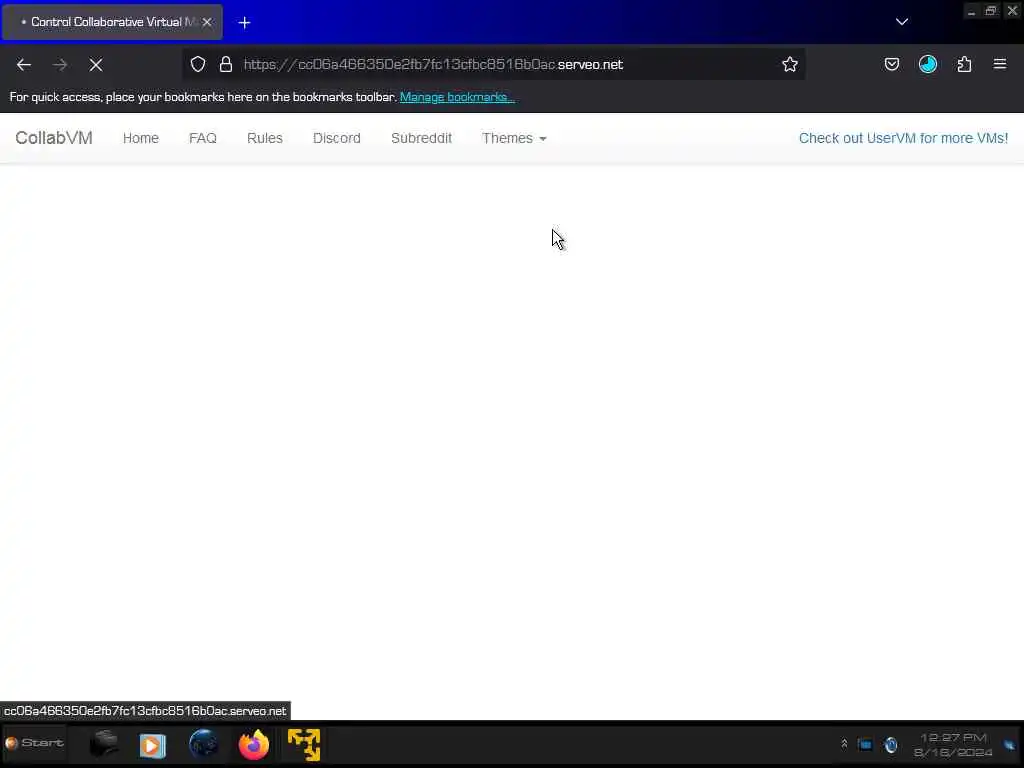Launch the black box taskbar icon
Viewport: 1024px width, 768px height.
tap(103, 744)
